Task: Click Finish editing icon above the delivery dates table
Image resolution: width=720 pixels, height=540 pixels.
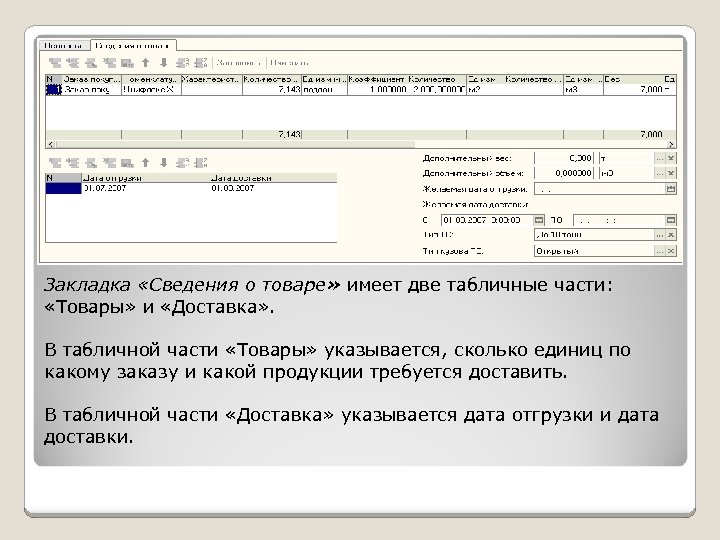Action: pos(127,163)
